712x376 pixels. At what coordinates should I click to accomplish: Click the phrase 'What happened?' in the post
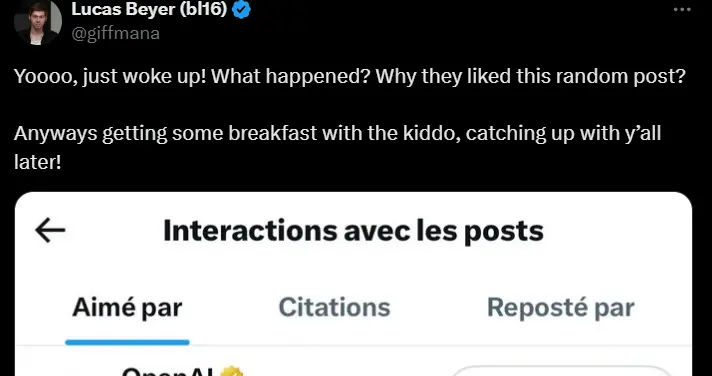pyautogui.click(x=291, y=77)
